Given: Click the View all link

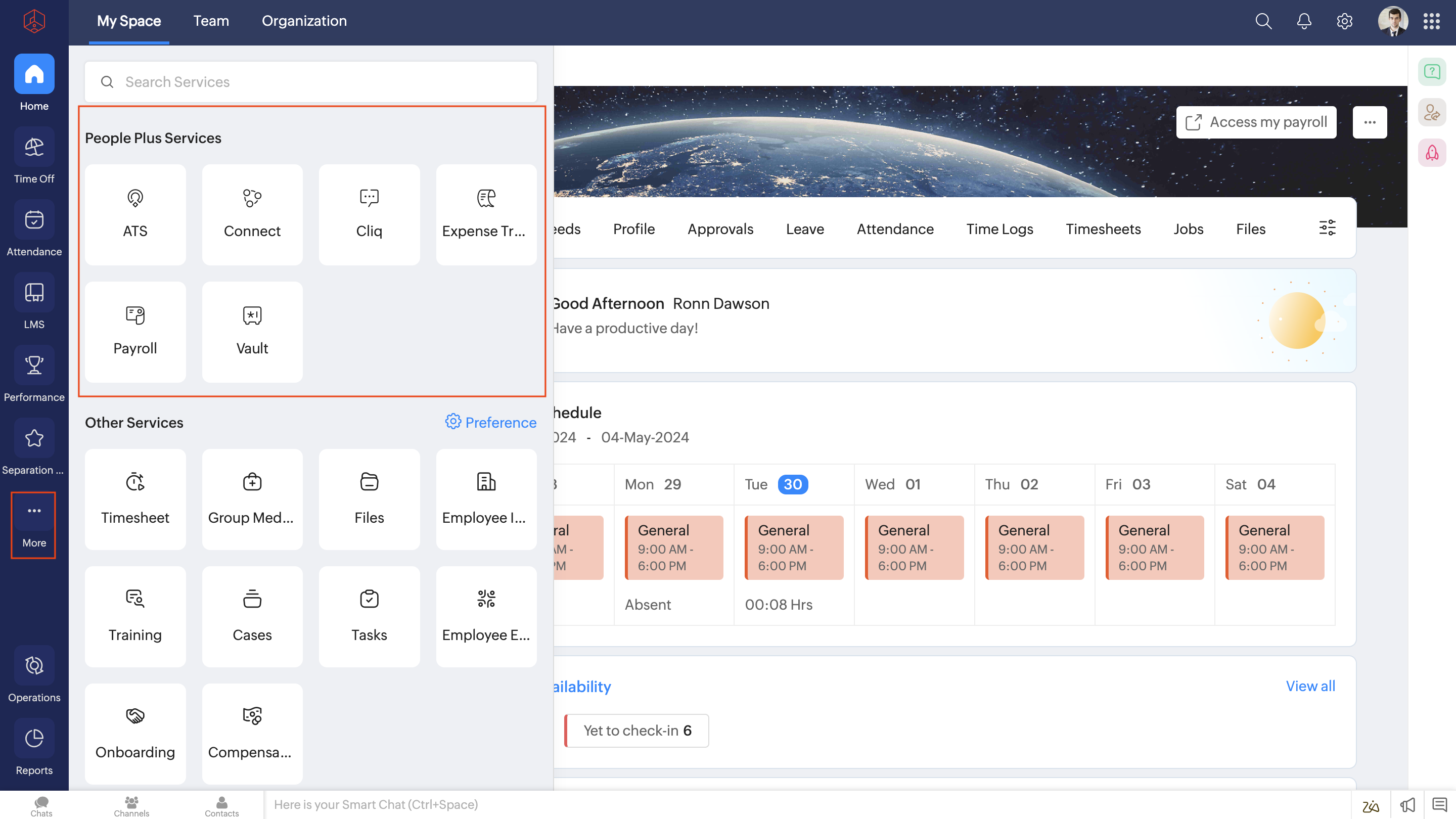Looking at the screenshot, I should click(x=1310, y=686).
